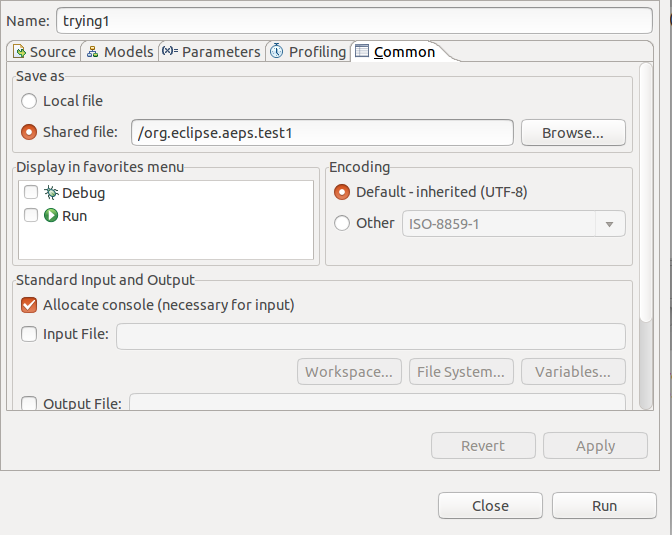672x535 pixels.
Task: Click the Profiling stopwatch icon
Action: [x=276, y=51]
